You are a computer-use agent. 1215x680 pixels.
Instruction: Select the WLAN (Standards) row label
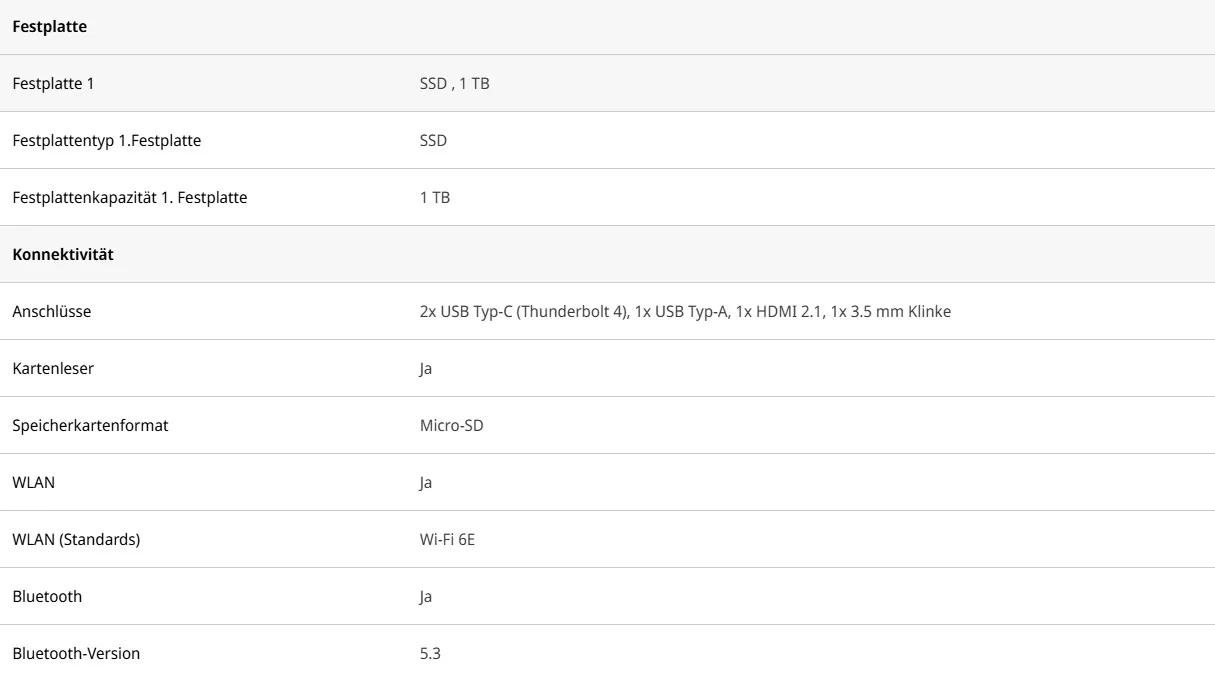76,540
